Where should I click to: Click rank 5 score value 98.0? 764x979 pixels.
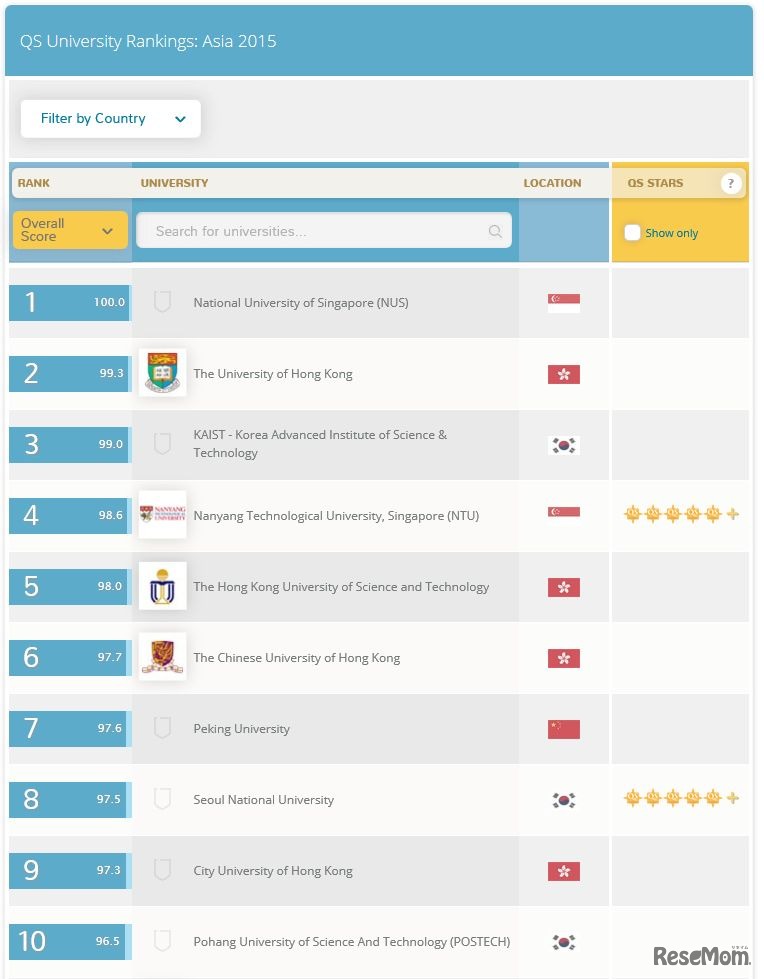tap(110, 586)
